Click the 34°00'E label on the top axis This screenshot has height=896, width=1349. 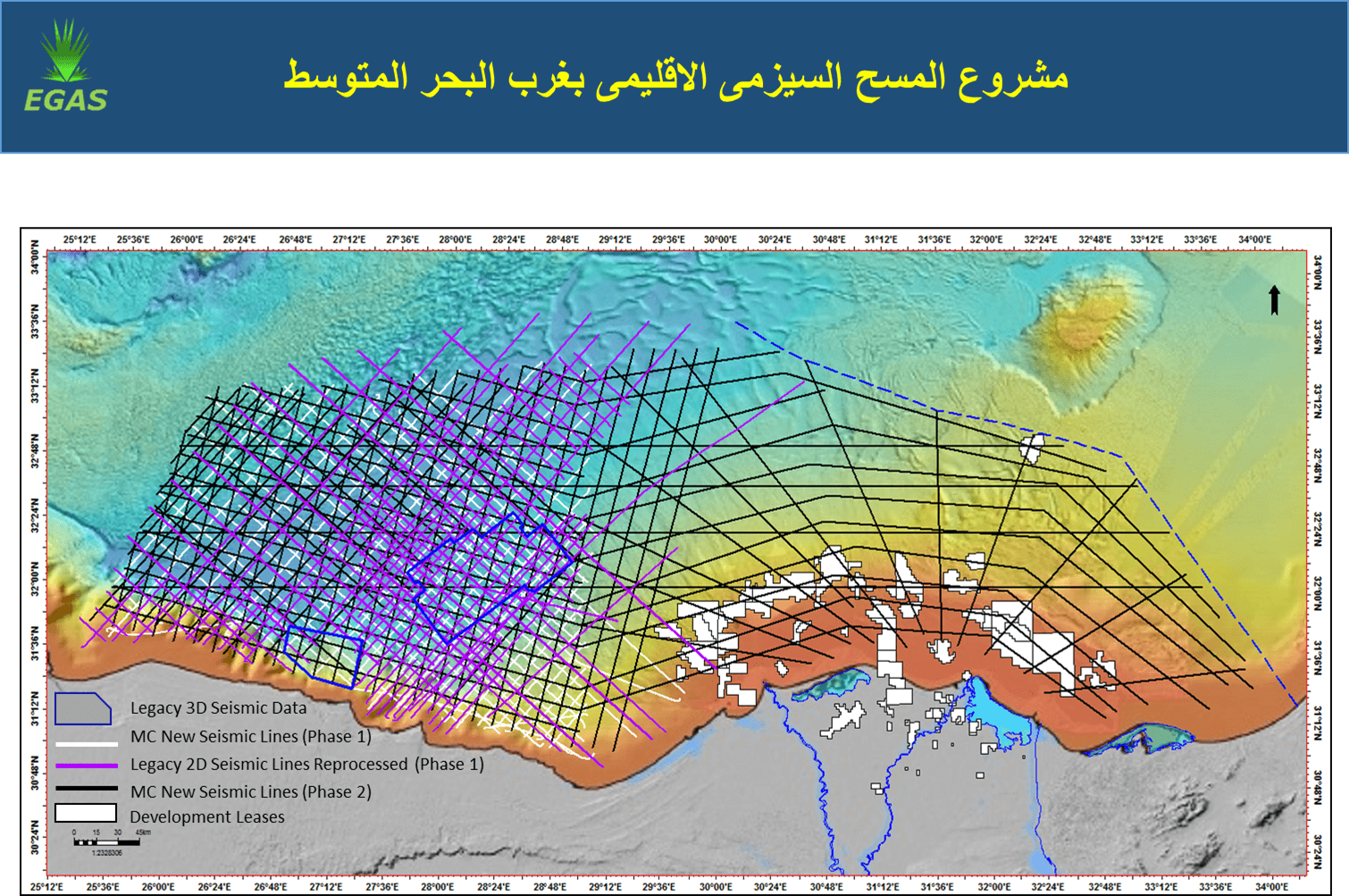(1254, 239)
